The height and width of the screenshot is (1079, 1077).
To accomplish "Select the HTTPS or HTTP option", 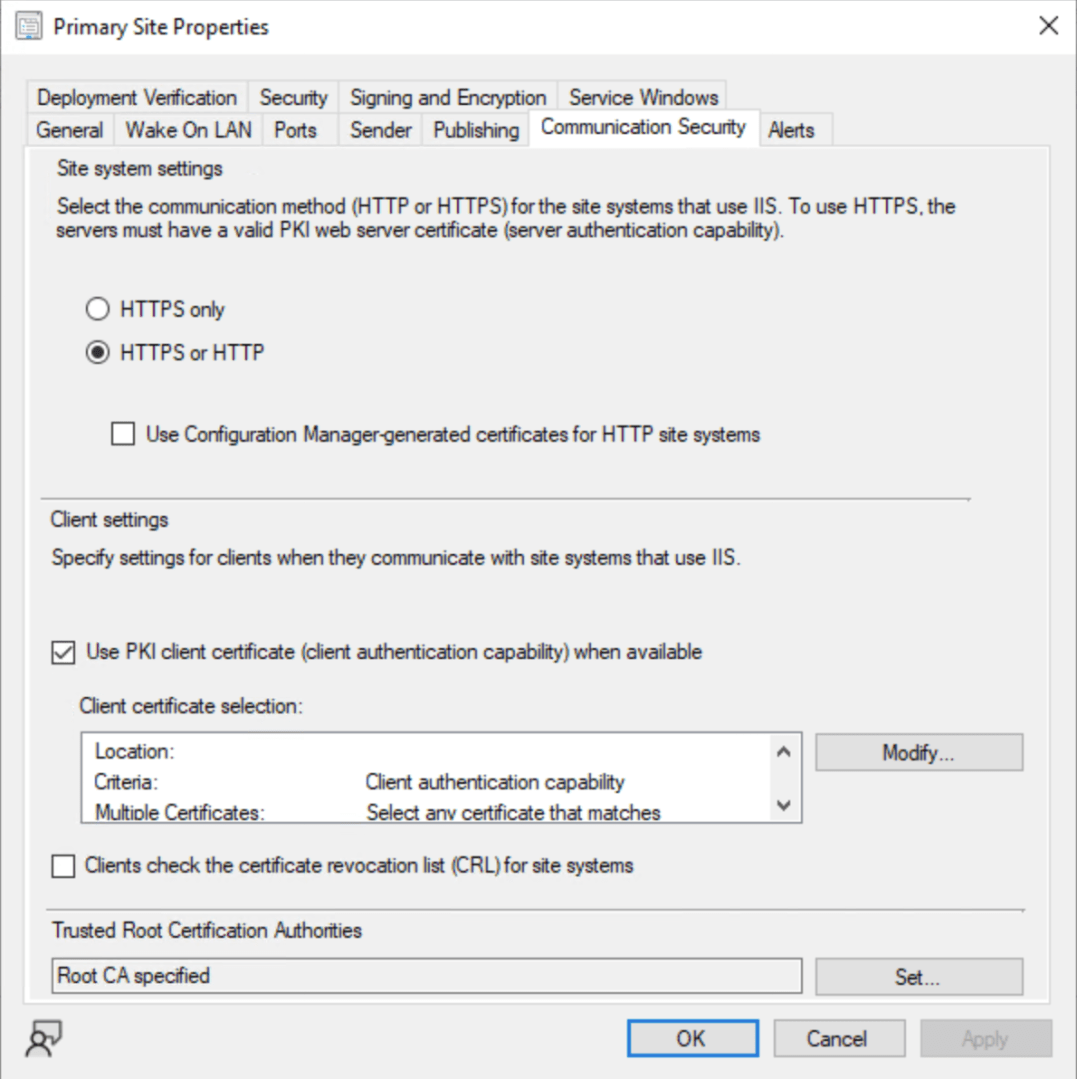I will point(97,353).
